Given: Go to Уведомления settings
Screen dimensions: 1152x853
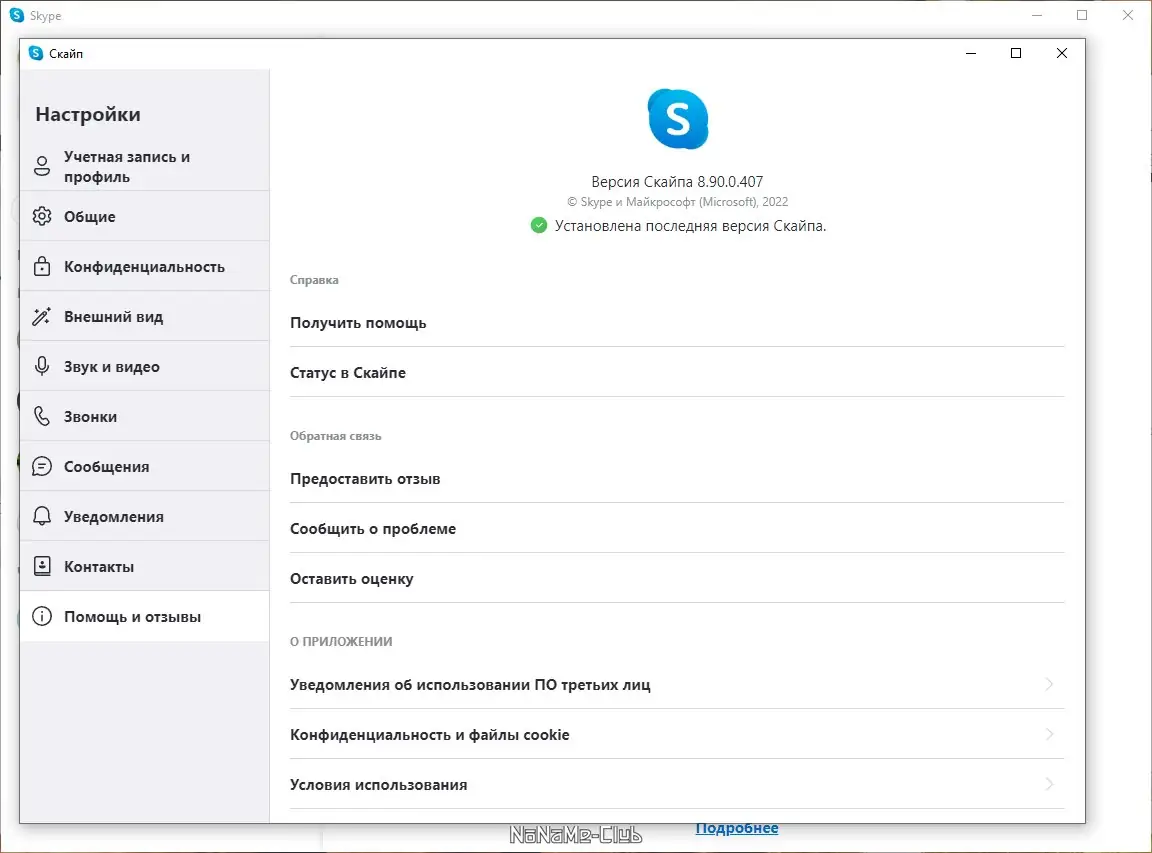Looking at the screenshot, I should coord(145,516).
